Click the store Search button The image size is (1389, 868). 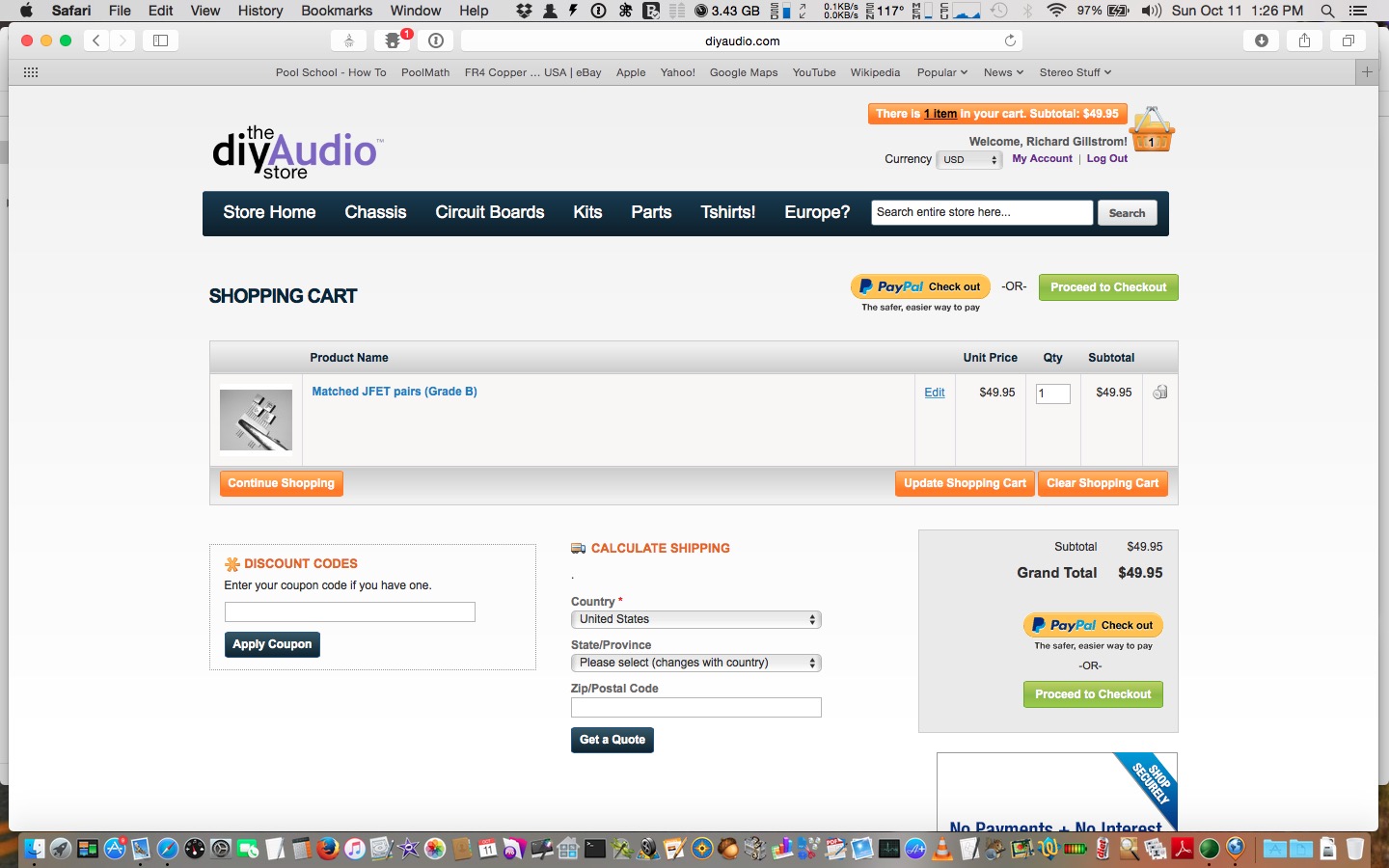(x=1127, y=213)
